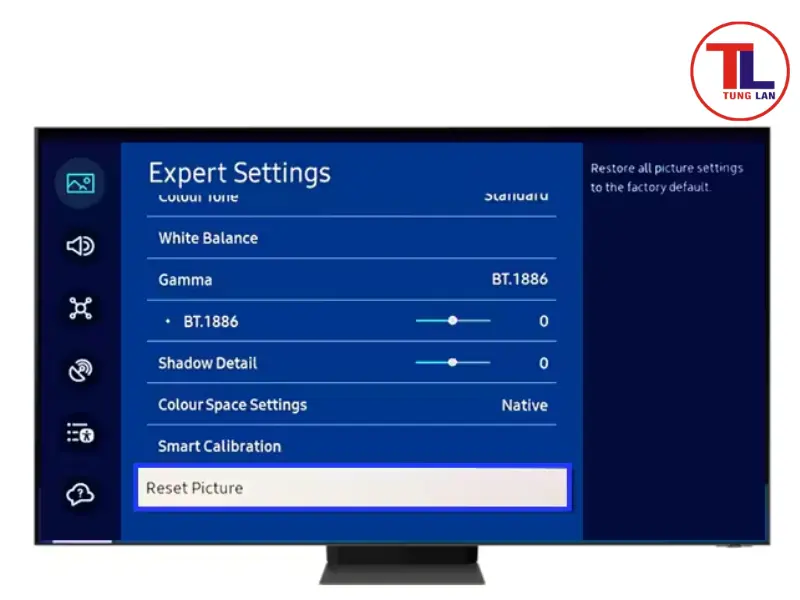Open Colour Space Settings
This screenshot has width=800, height=600.
(x=232, y=405)
